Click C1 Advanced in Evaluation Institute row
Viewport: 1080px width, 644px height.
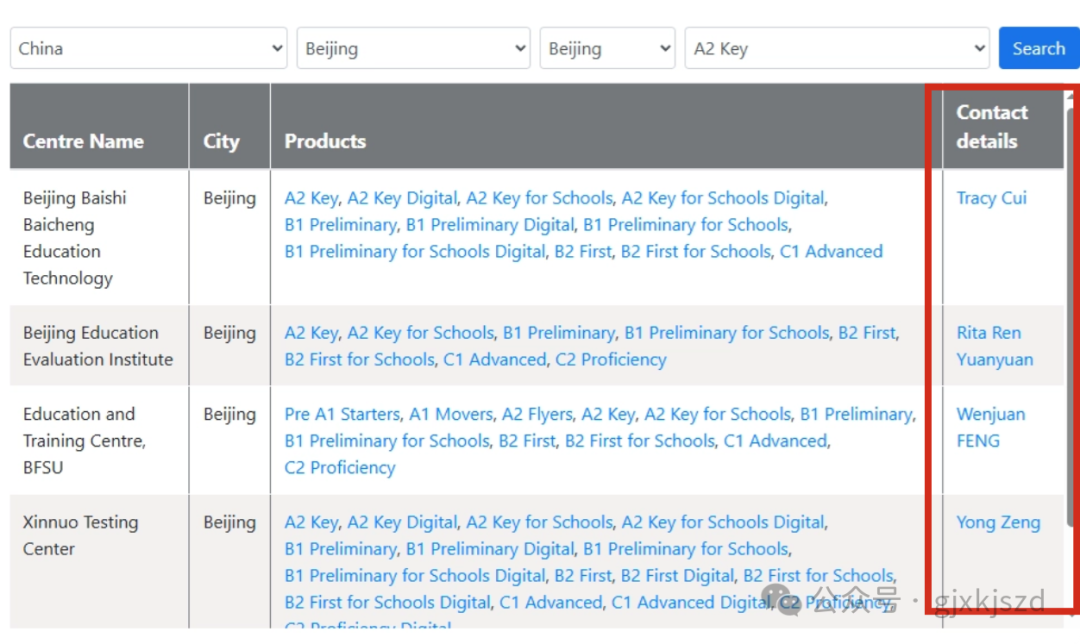tap(495, 360)
